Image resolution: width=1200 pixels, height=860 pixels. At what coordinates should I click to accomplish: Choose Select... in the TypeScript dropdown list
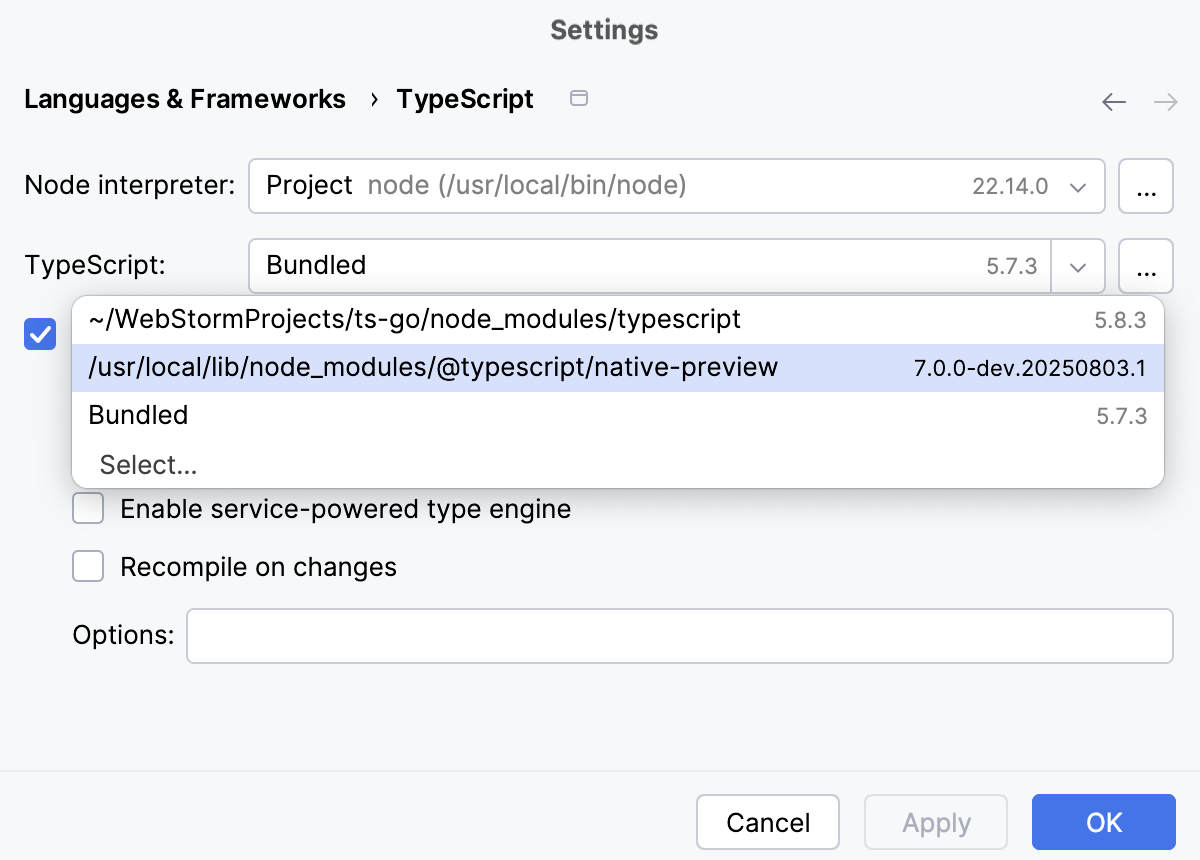pos(148,464)
